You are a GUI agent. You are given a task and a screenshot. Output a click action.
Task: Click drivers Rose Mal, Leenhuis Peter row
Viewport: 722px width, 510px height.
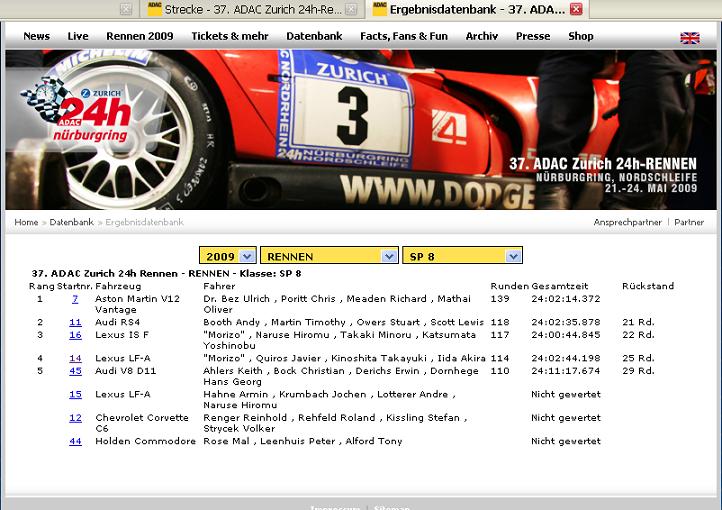[303, 441]
